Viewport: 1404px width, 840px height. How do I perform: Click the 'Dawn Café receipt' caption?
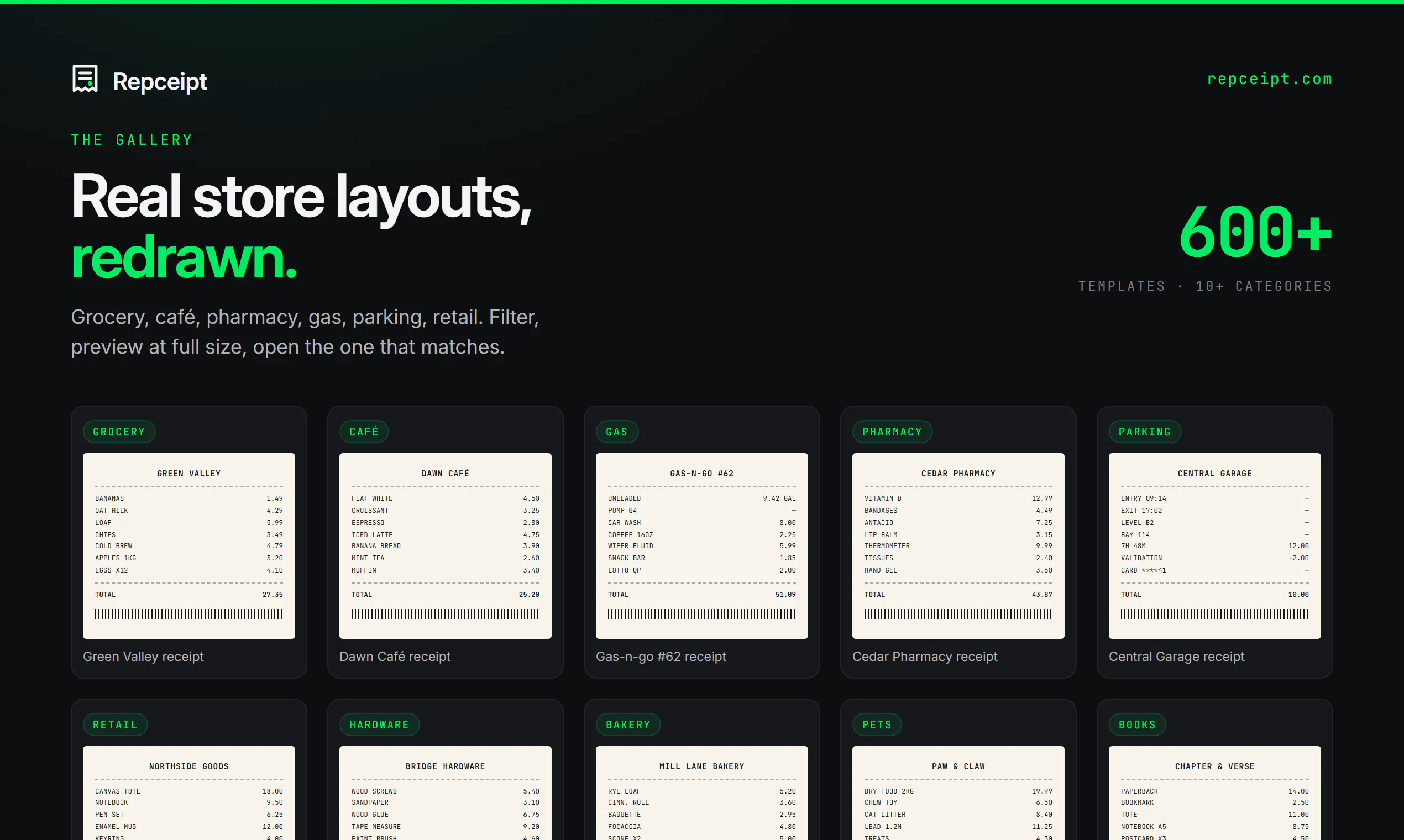click(395, 657)
